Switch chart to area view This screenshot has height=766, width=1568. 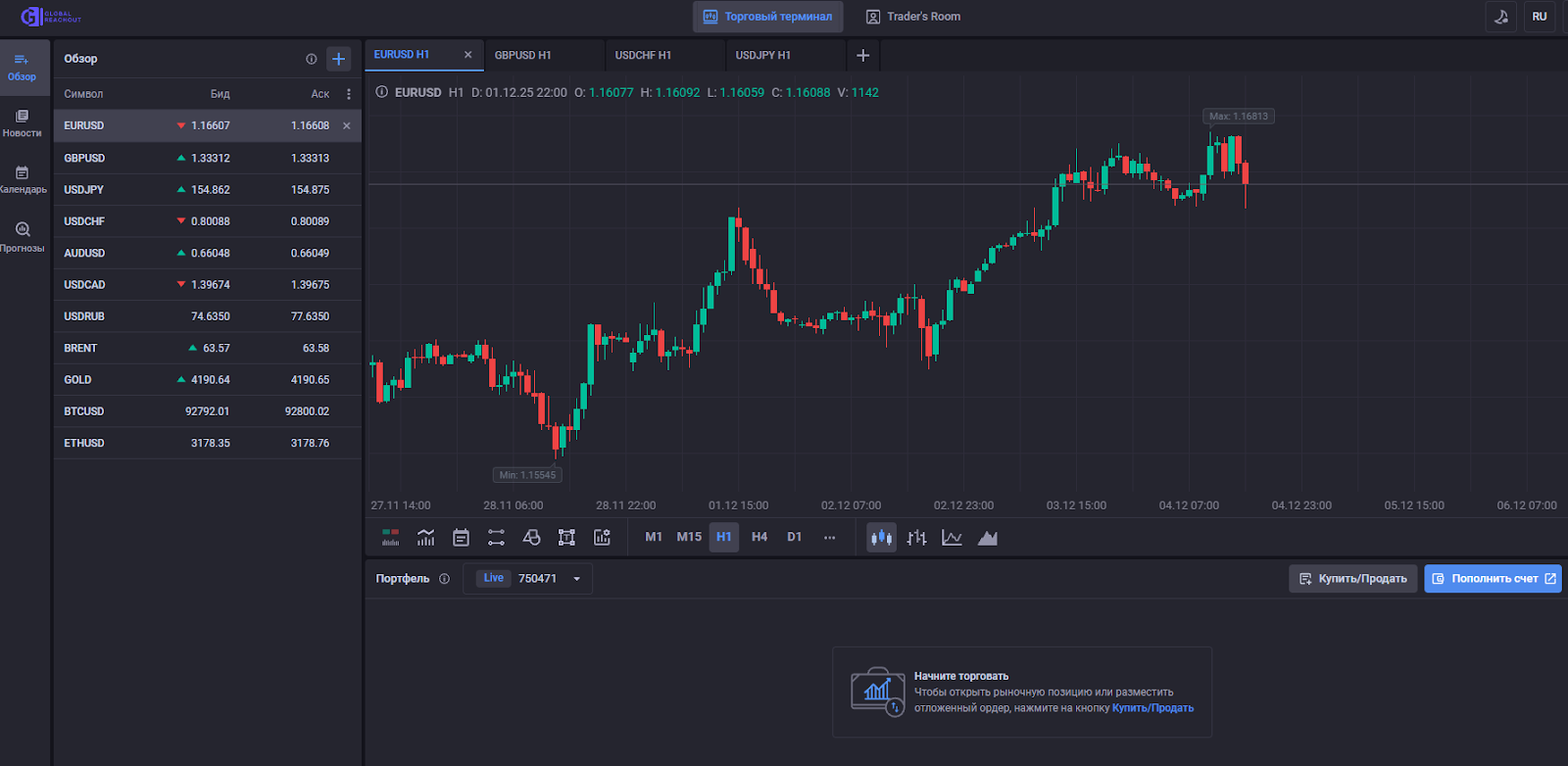click(x=987, y=538)
